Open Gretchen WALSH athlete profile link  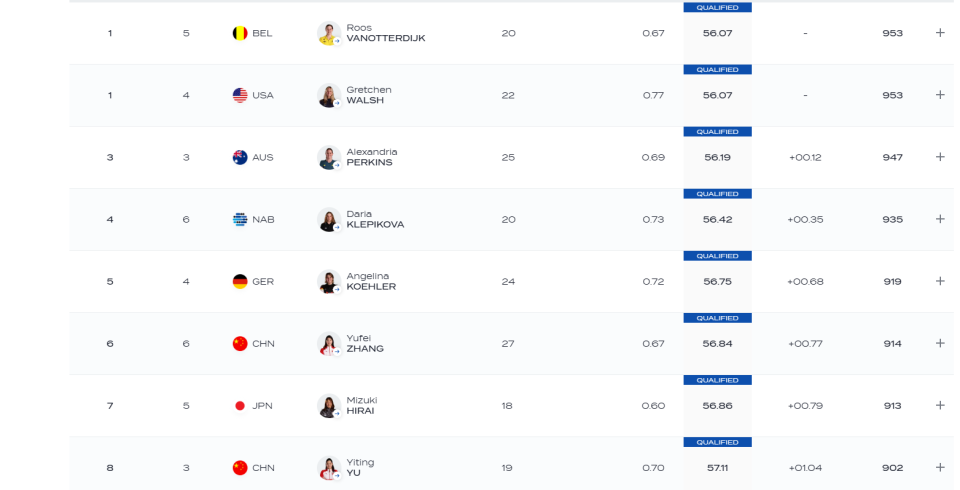coord(369,95)
